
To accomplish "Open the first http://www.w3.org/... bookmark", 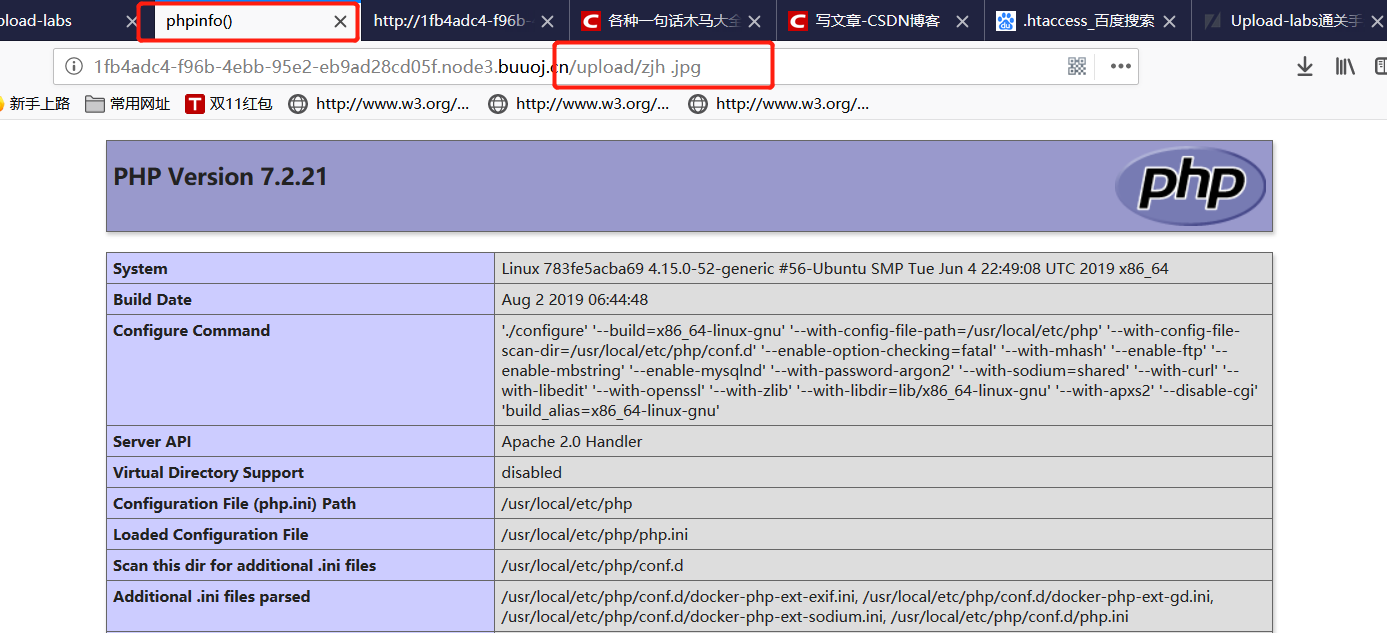I will (379, 103).
